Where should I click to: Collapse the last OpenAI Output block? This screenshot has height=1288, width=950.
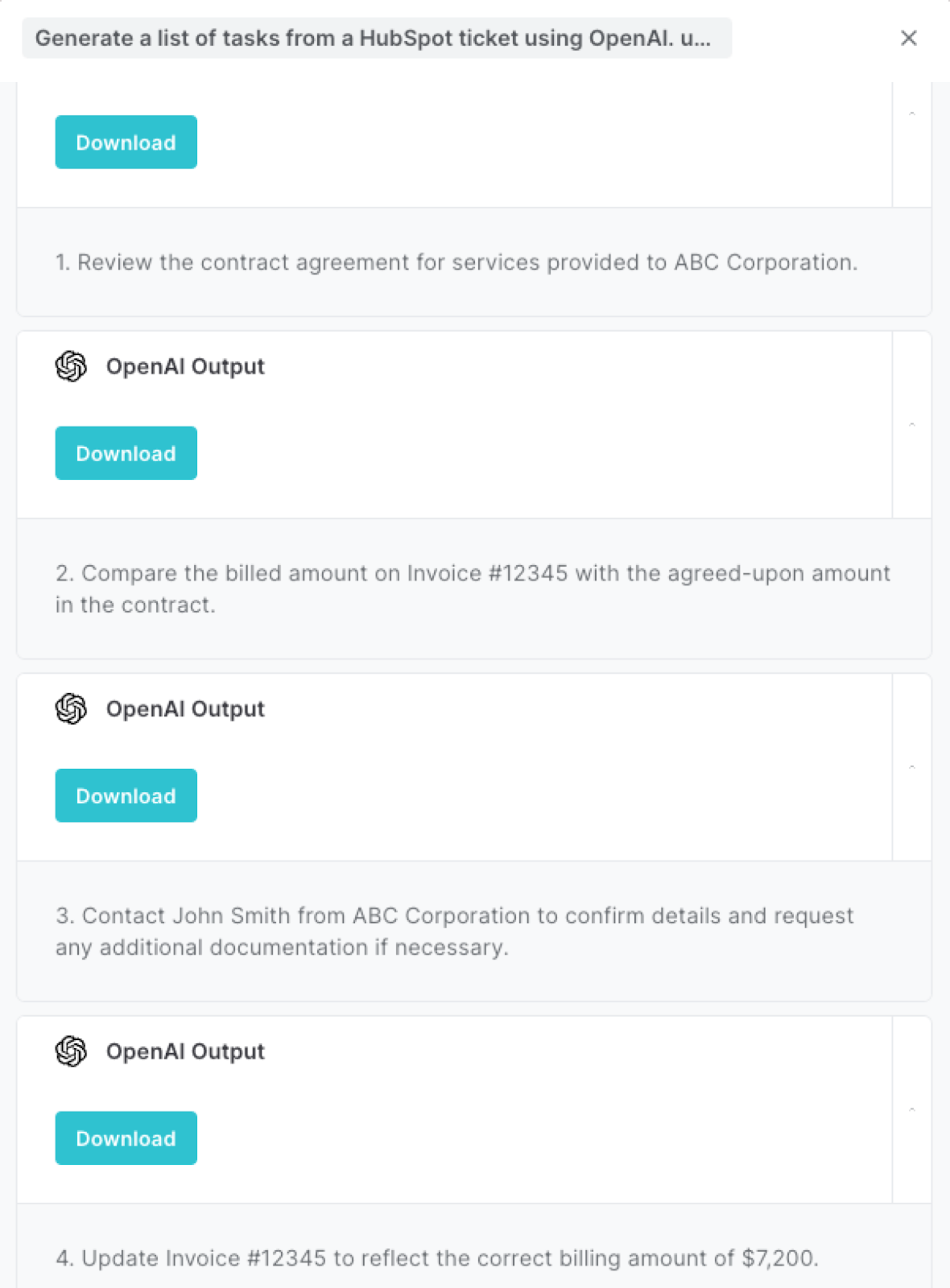[x=911, y=1108]
